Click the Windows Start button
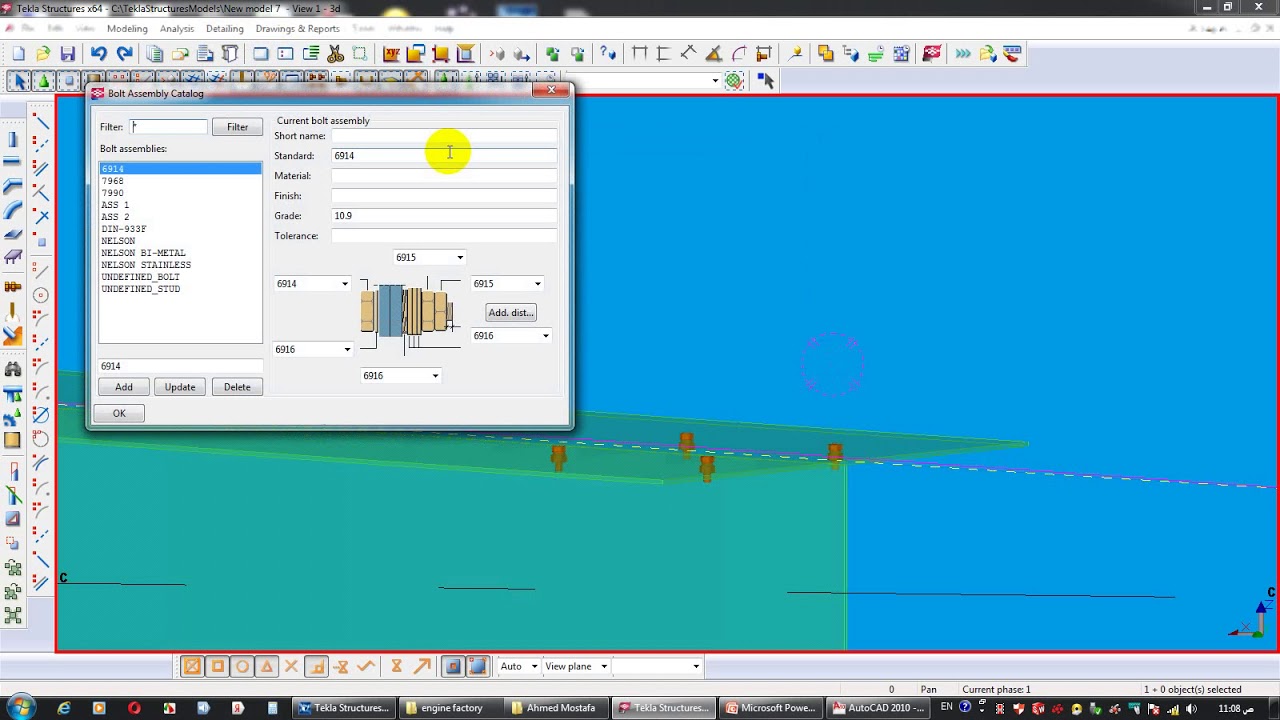Image resolution: width=1280 pixels, height=720 pixels. [21, 708]
